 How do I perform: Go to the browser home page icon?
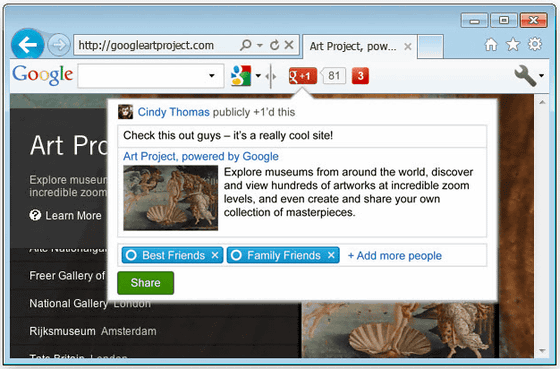click(x=491, y=45)
